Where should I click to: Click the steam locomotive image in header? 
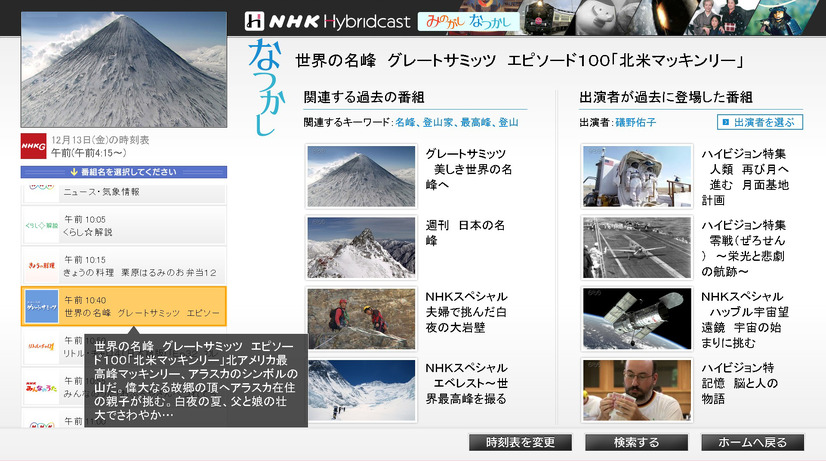(547, 17)
